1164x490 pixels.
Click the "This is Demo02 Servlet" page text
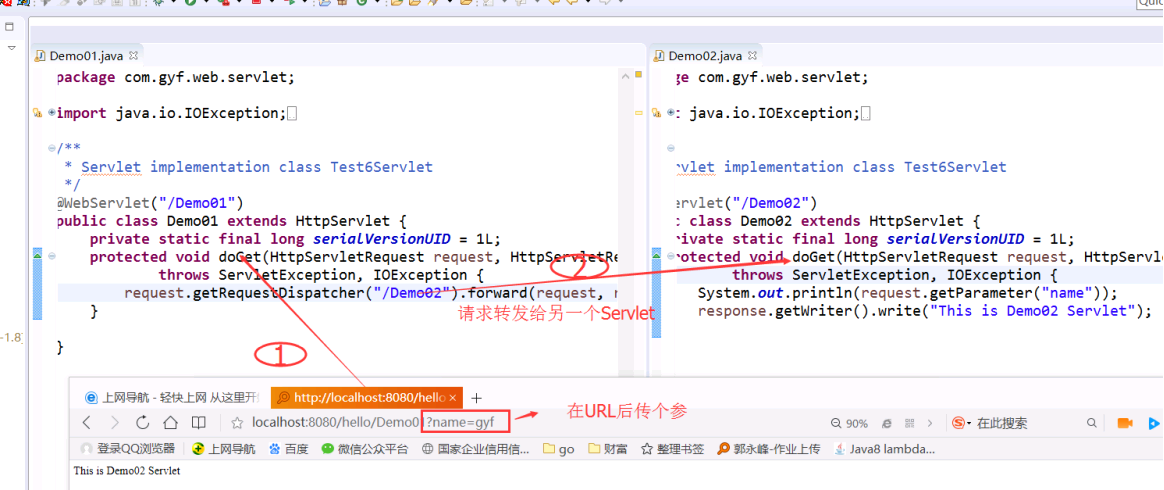[x=126, y=471]
